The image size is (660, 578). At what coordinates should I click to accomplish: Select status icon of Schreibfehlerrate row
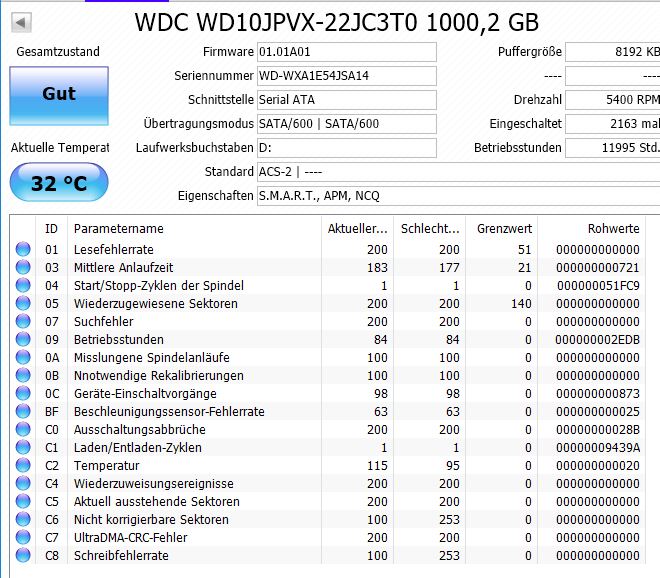(23, 555)
